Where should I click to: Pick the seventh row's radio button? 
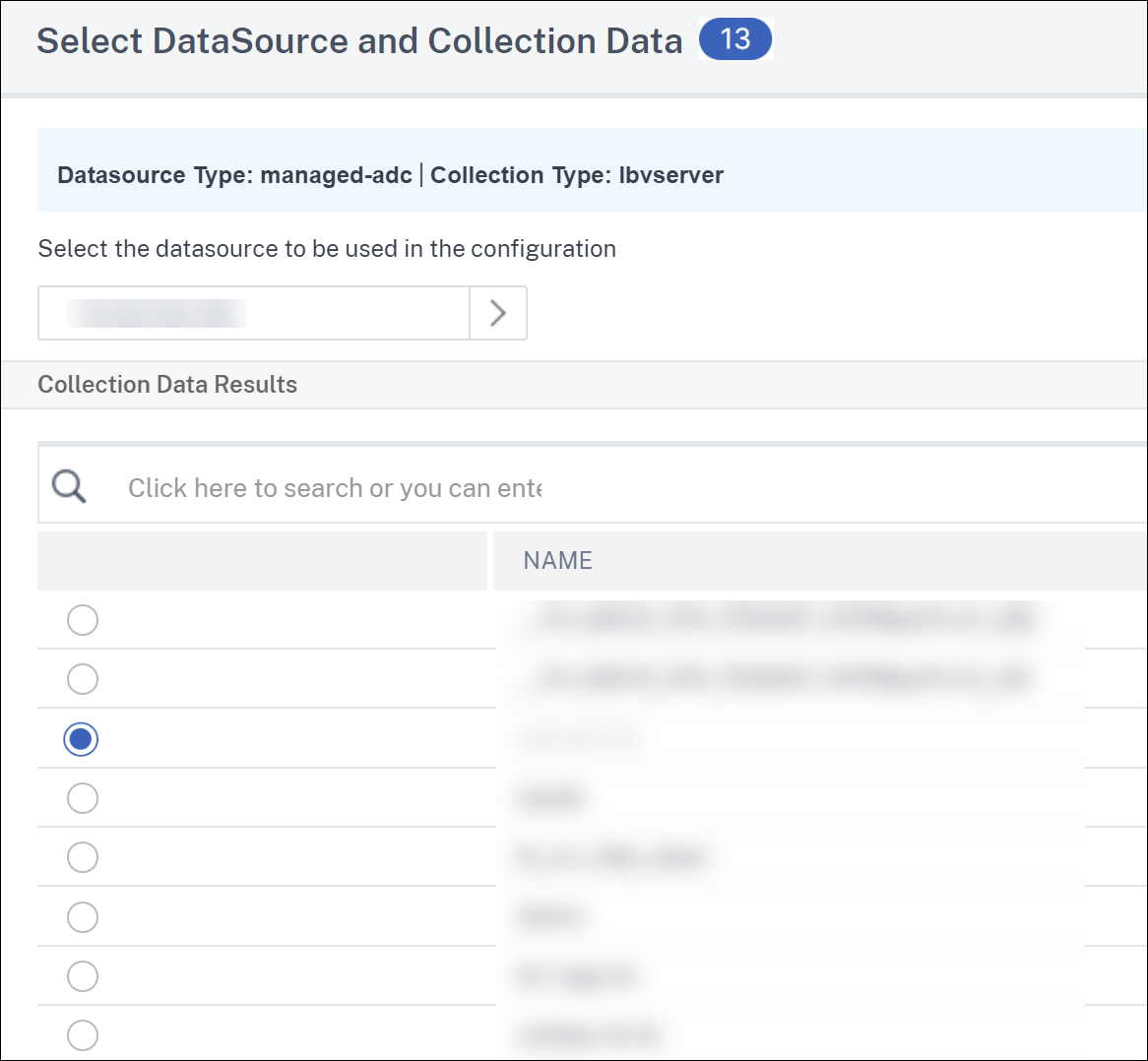[83, 976]
